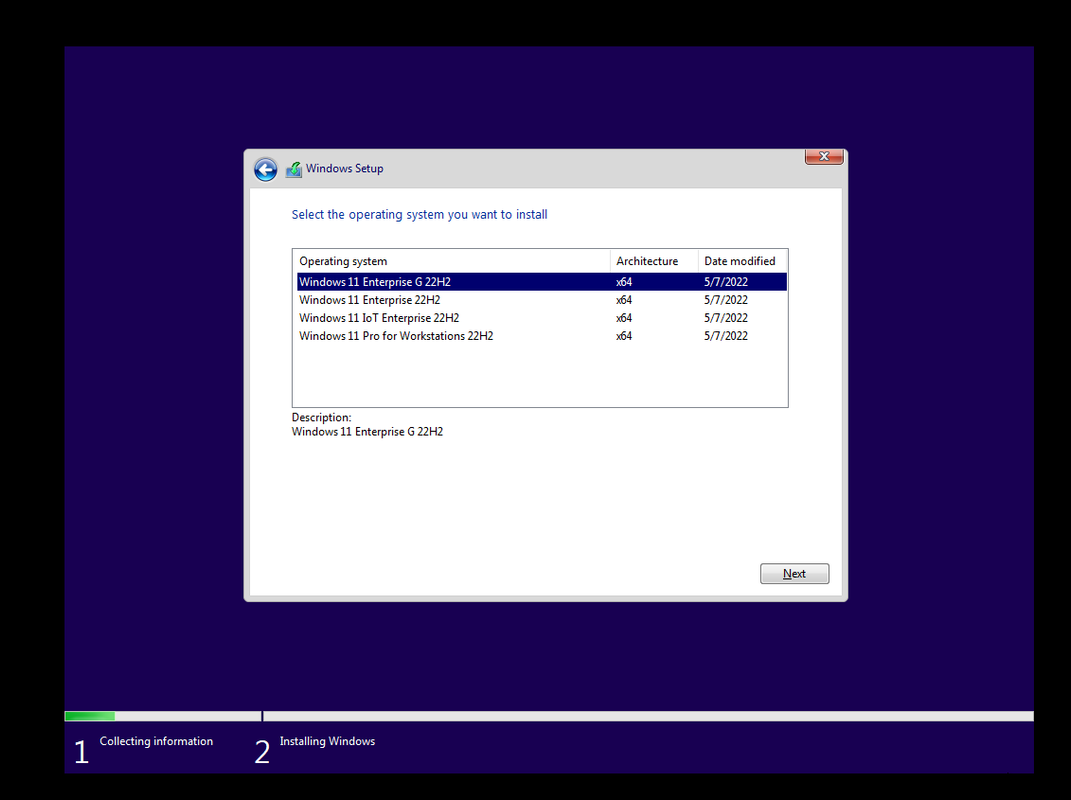1071x800 pixels.
Task: Click the green setup progress bar
Action: (89, 716)
